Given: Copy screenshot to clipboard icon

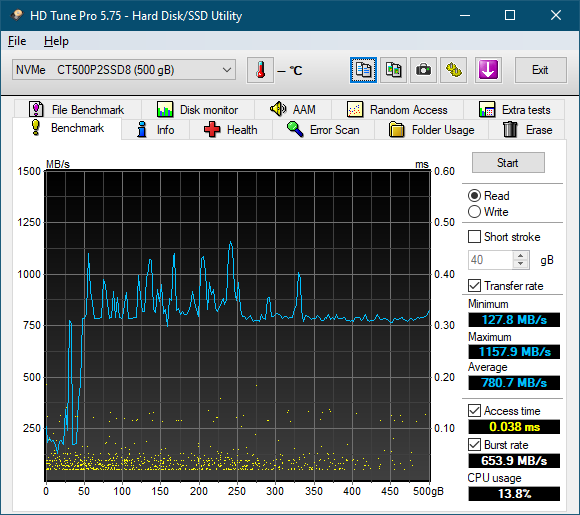Looking at the screenshot, I should click(x=393, y=70).
